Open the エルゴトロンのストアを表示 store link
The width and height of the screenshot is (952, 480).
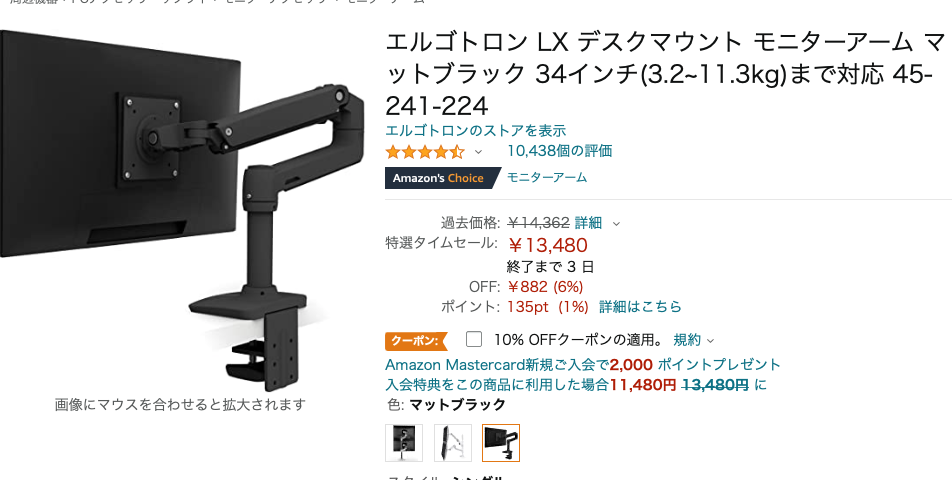pos(475,130)
